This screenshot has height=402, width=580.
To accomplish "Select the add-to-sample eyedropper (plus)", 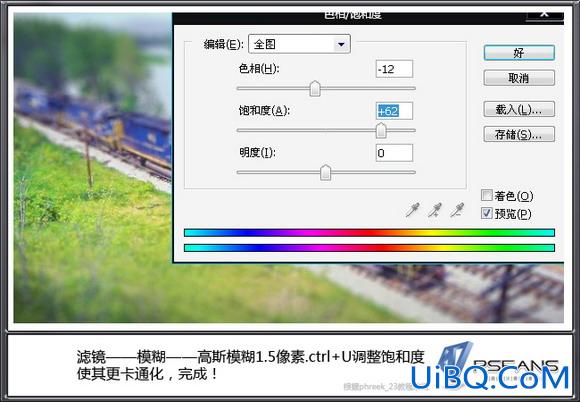I will [435, 209].
